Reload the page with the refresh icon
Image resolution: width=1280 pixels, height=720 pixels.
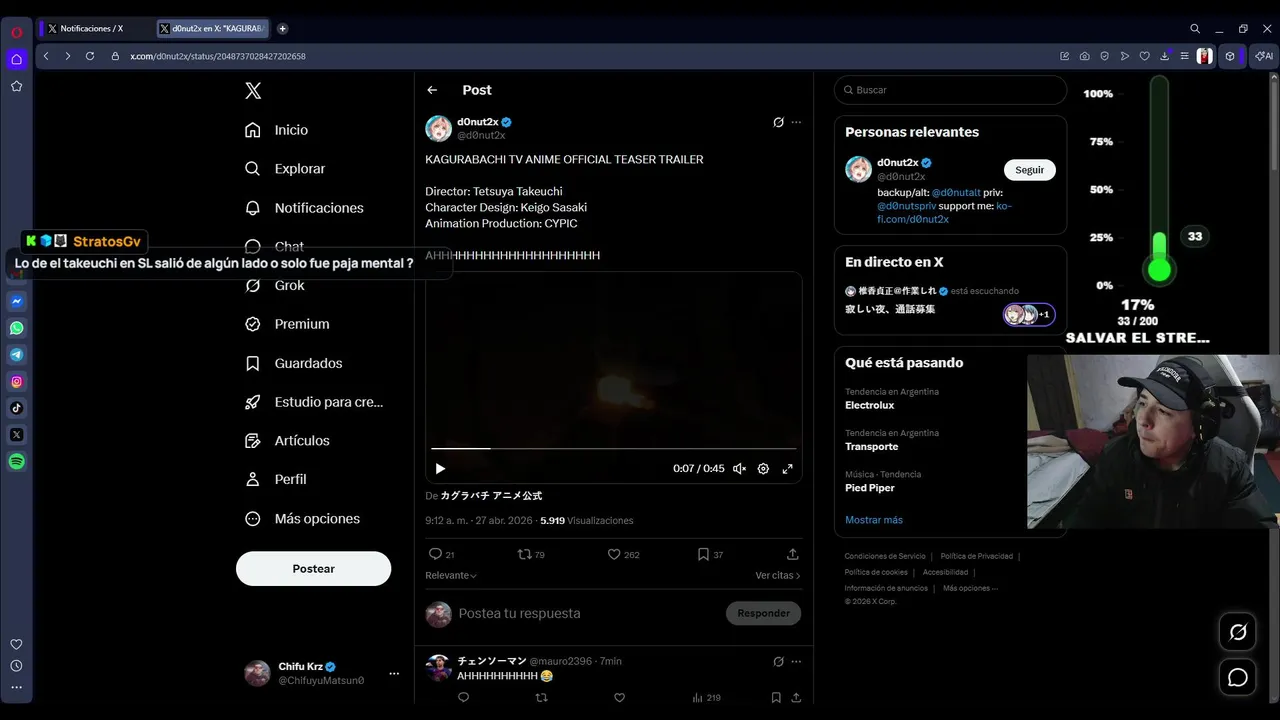(90, 56)
